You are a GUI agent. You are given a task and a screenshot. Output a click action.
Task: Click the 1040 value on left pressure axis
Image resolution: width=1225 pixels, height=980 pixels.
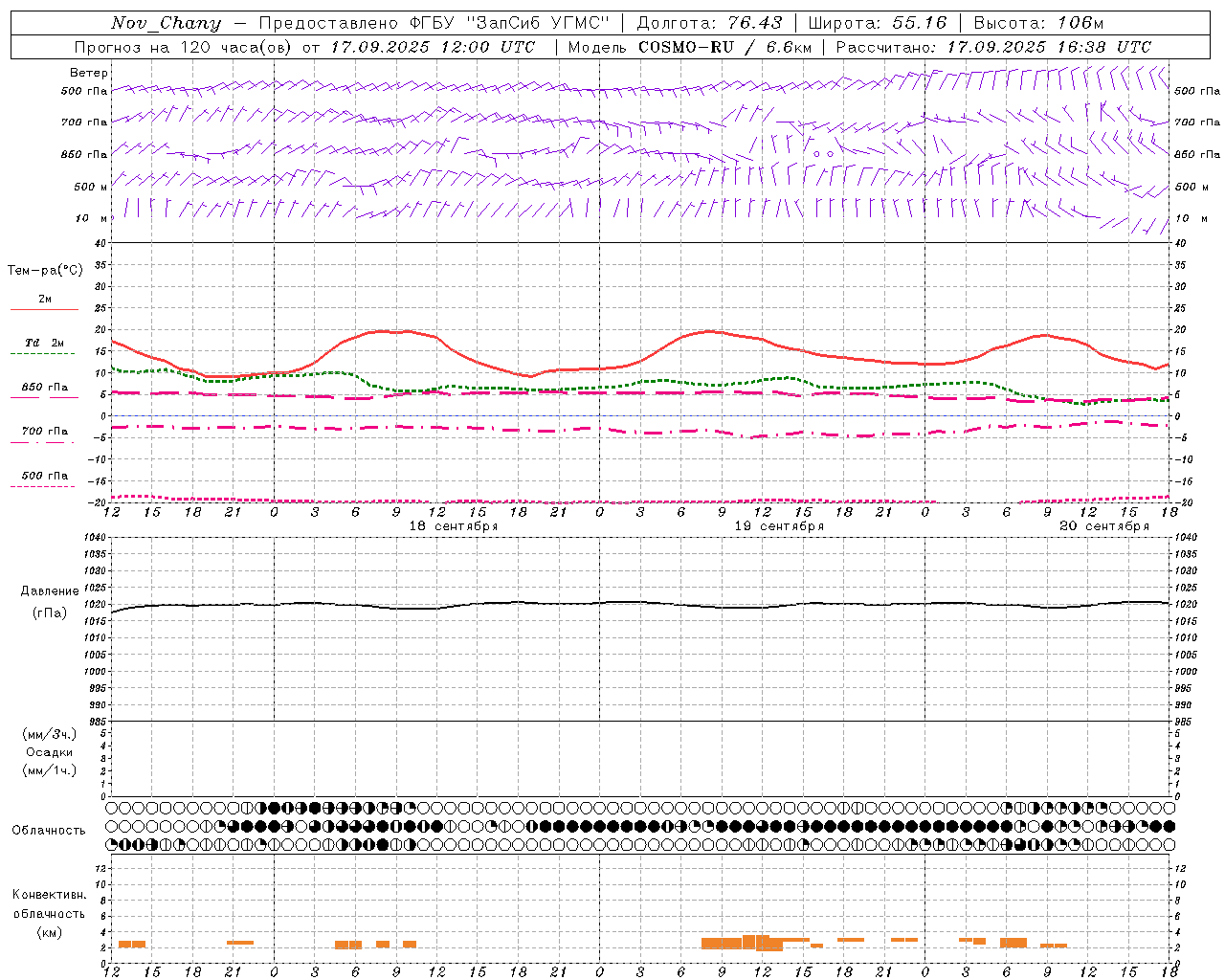pos(94,537)
